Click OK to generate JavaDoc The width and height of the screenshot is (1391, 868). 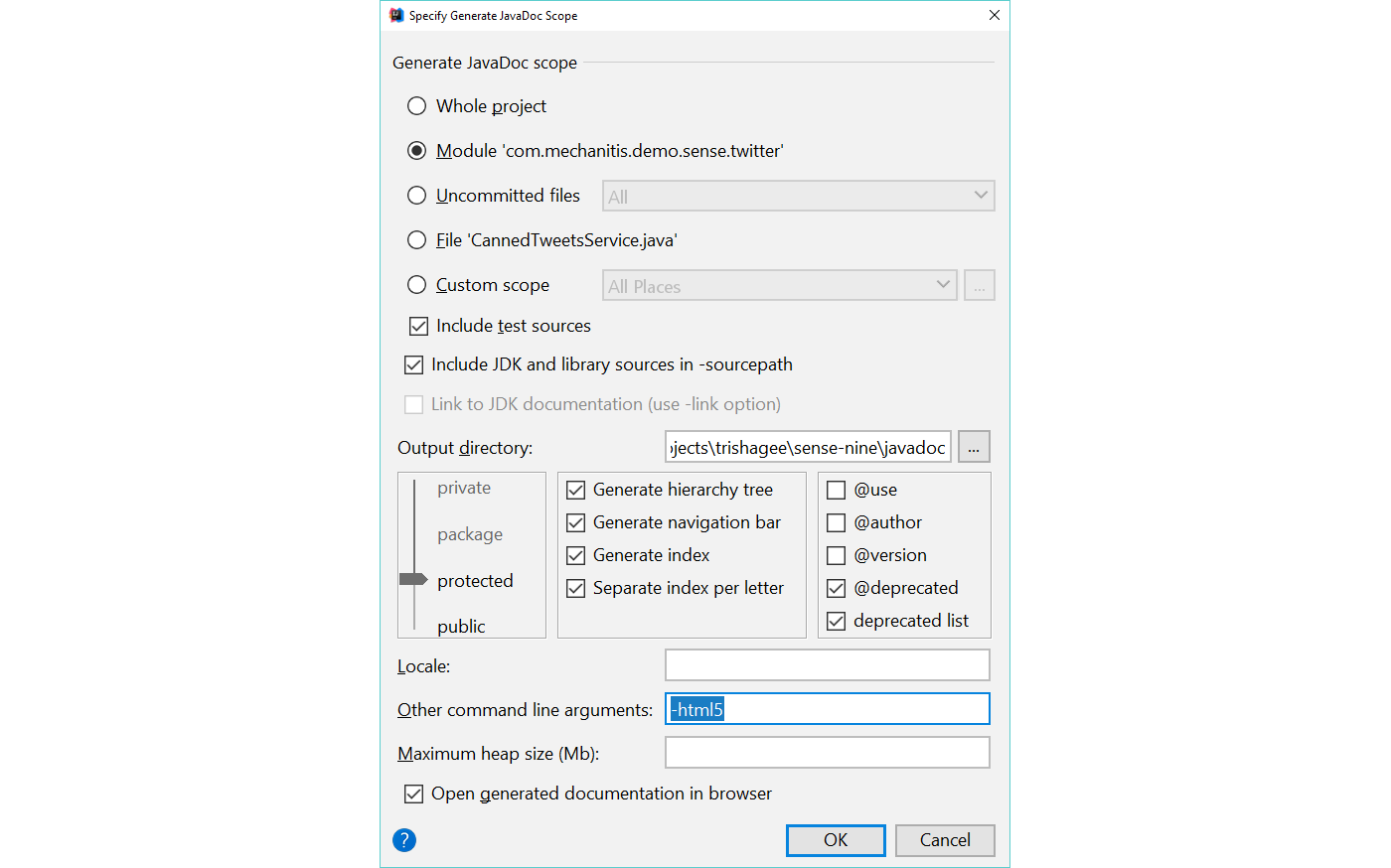(x=835, y=840)
